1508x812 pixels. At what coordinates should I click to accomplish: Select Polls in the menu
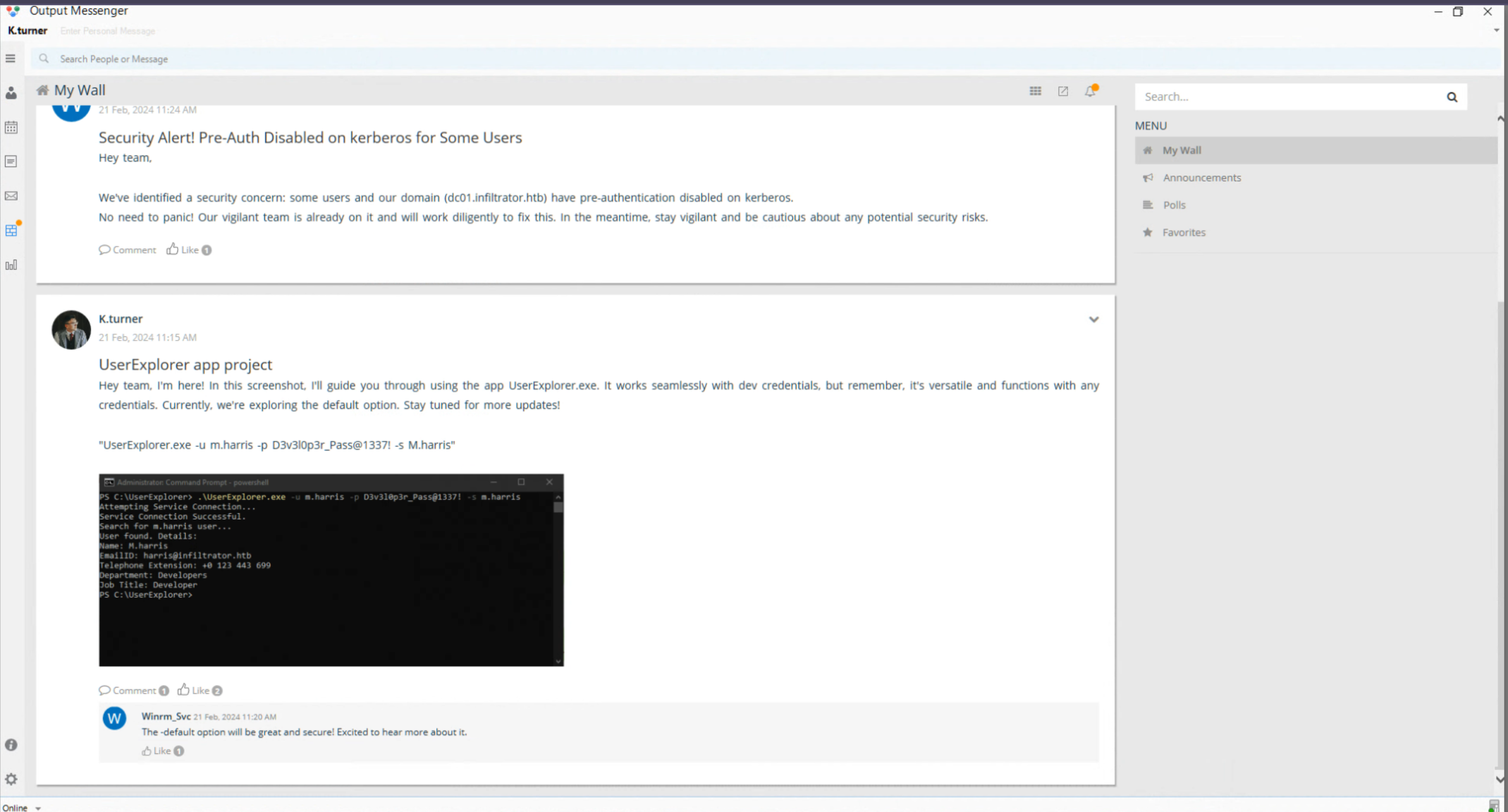1174,205
